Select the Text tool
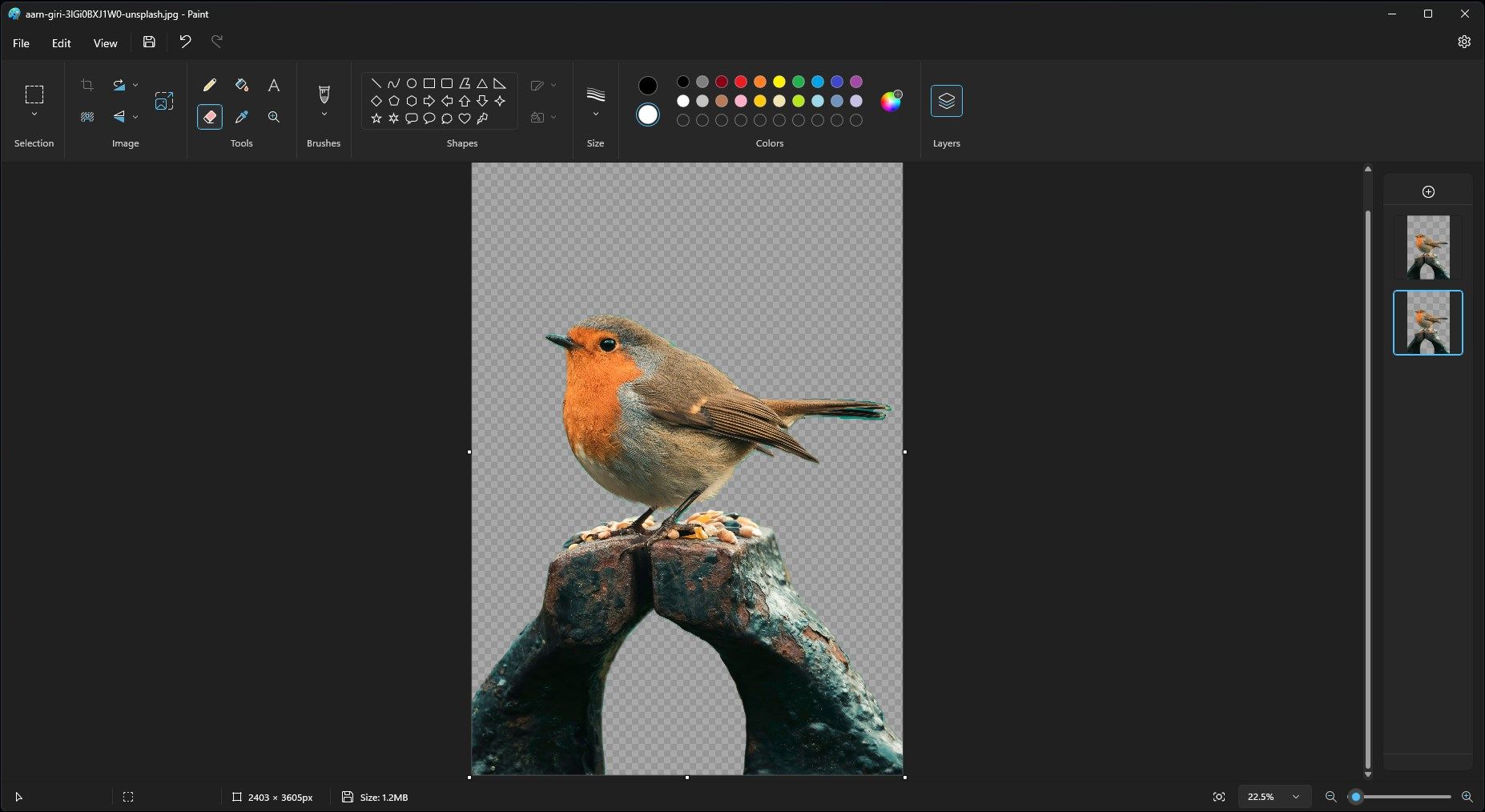 273,85
